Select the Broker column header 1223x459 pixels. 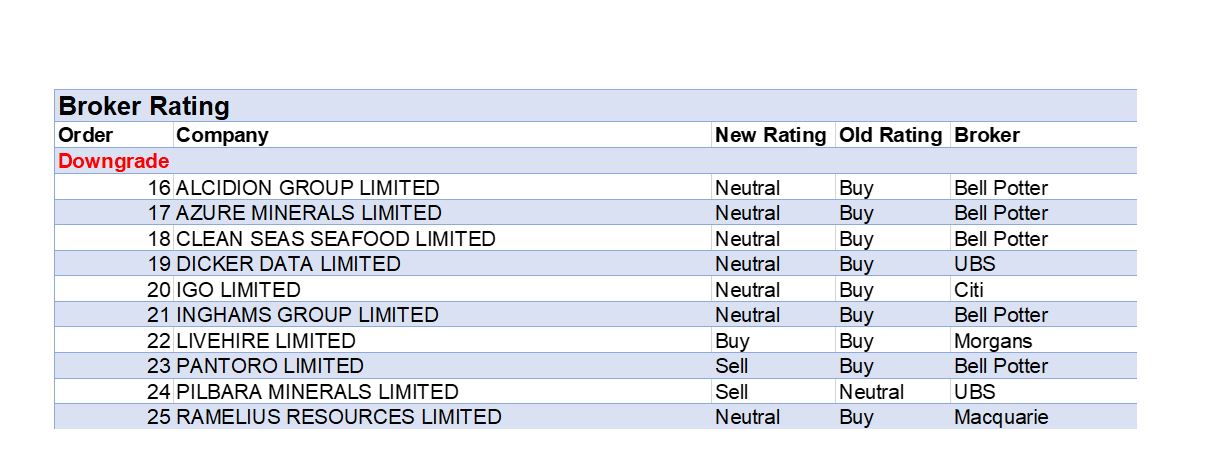click(986, 135)
